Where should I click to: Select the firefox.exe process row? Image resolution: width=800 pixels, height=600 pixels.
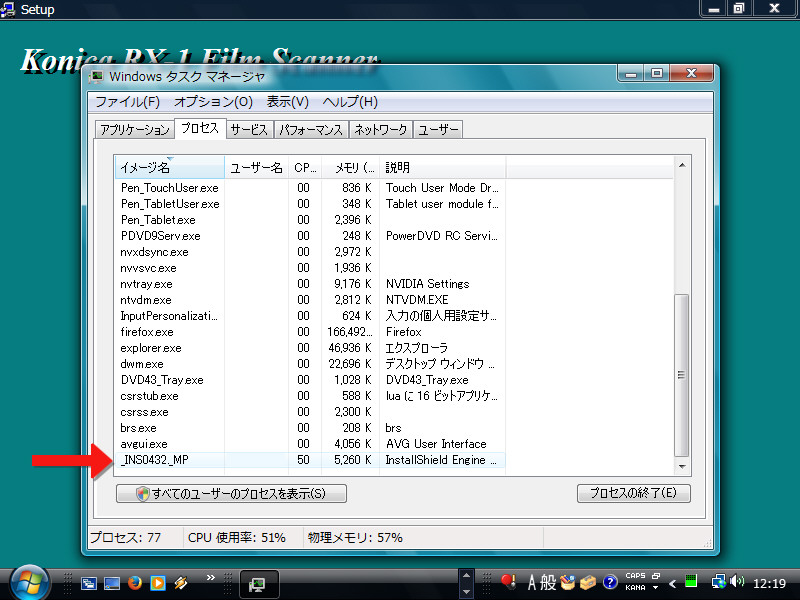147,331
